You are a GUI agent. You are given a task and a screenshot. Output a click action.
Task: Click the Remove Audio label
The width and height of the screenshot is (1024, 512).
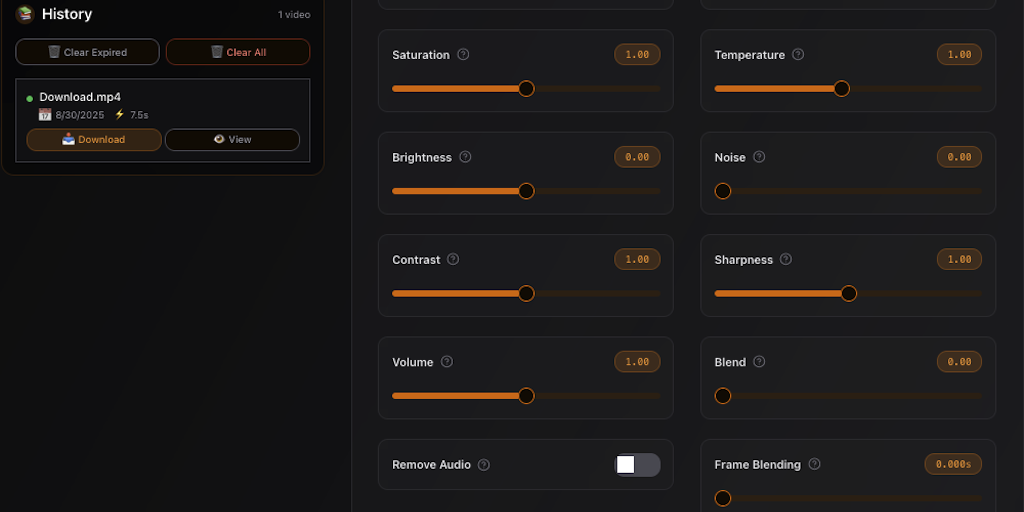click(x=431, y=464)
